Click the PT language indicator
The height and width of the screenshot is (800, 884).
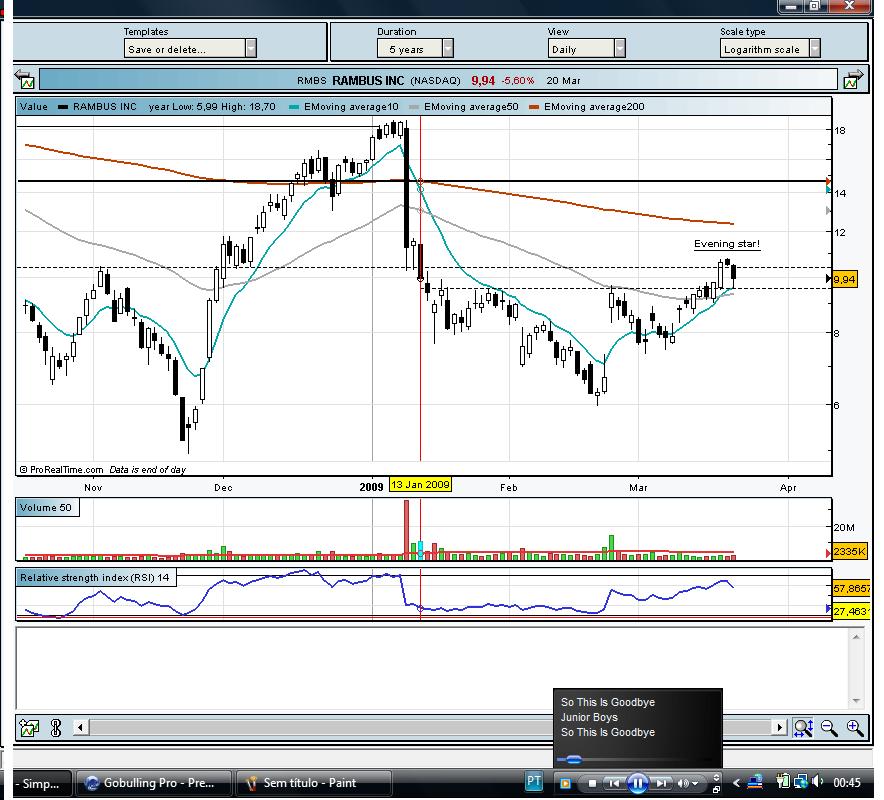[533, 781]
